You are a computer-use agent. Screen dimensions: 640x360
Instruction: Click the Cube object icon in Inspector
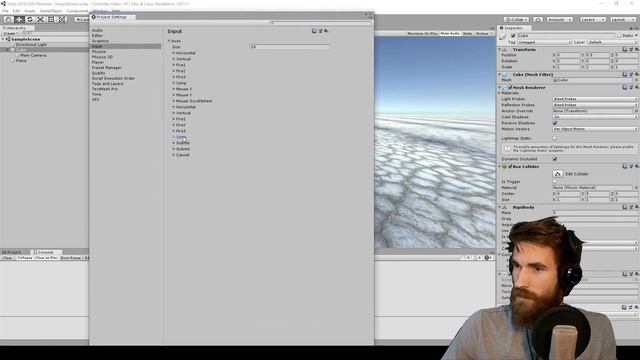[503, 37]
